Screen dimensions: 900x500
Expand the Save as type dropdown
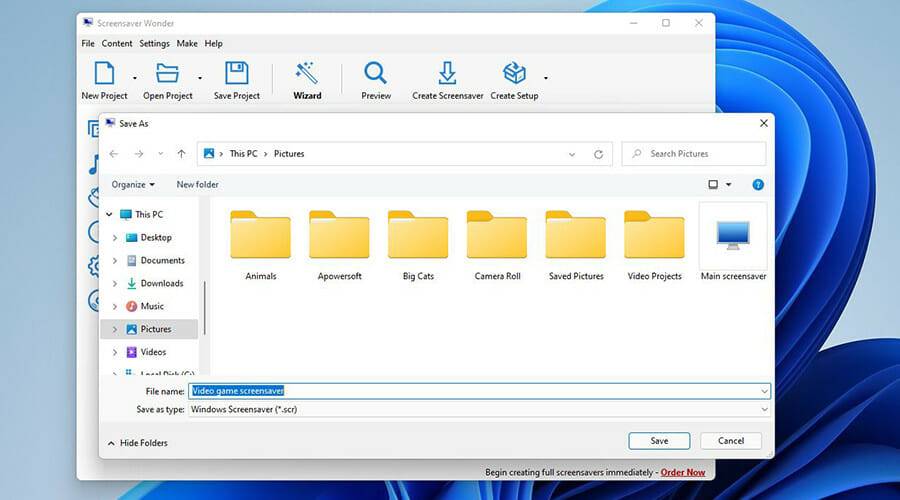click(x=764, y=409)
